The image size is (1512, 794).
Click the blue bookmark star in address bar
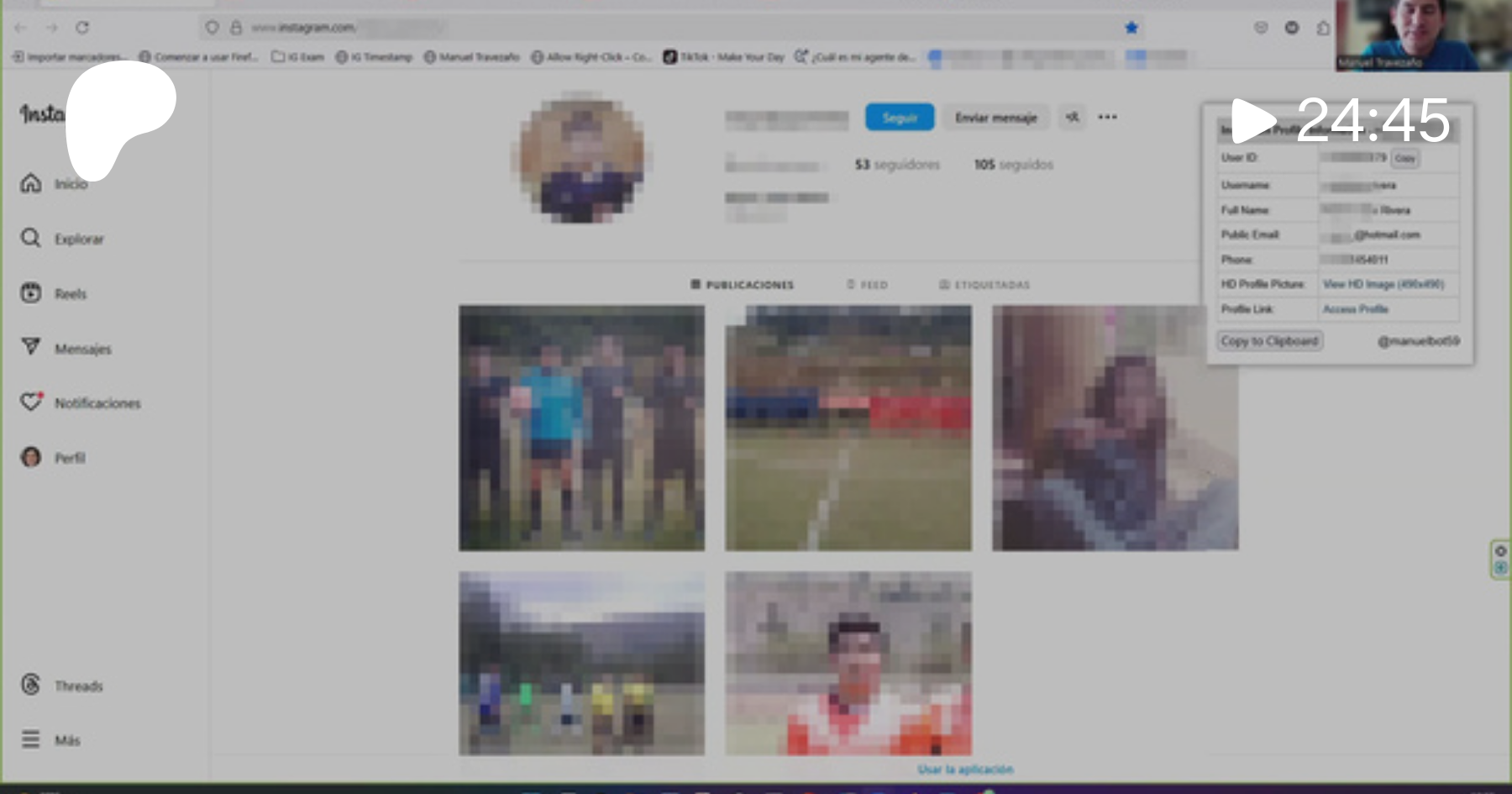(1131, 28)
